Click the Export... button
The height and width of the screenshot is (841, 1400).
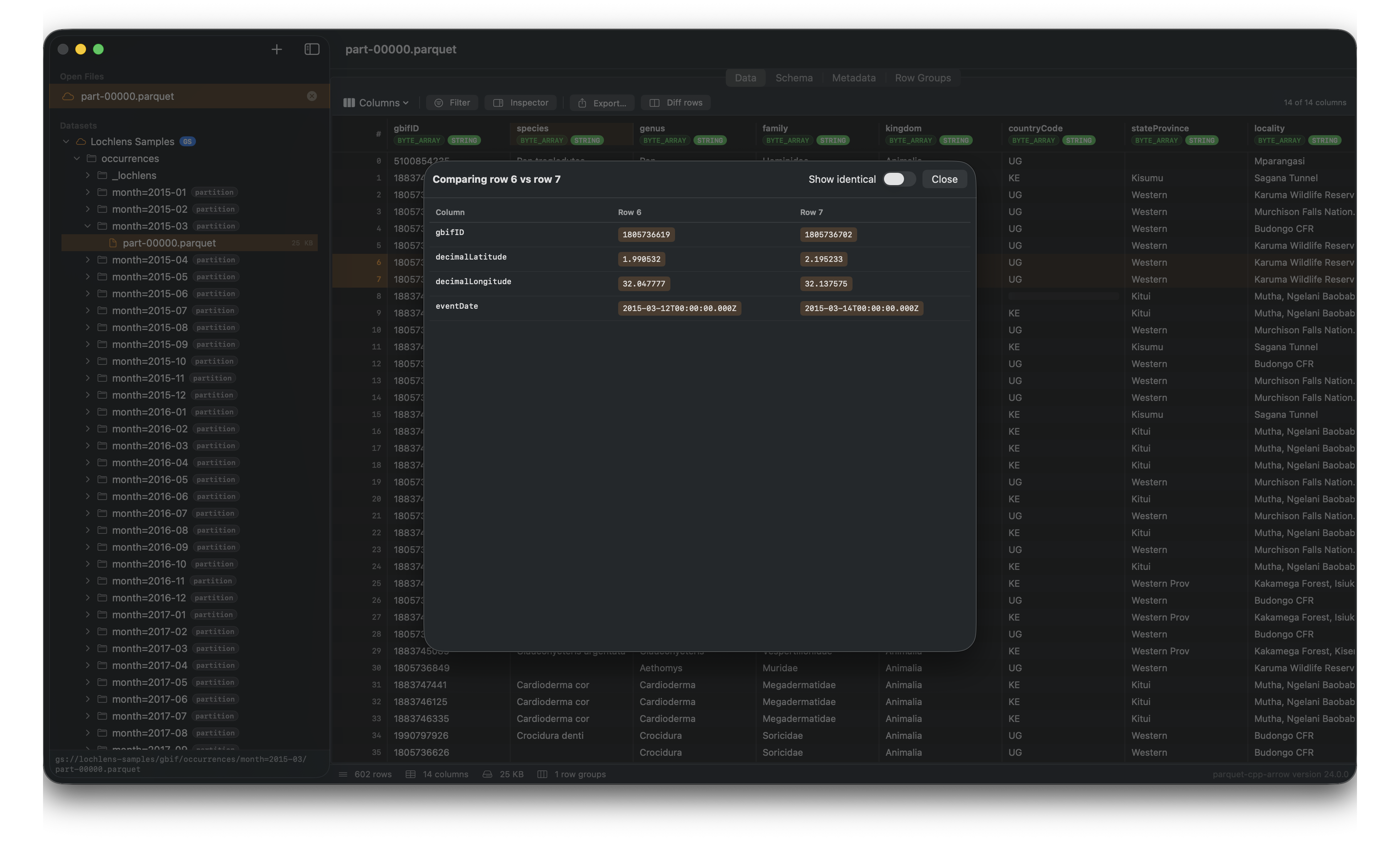[601, 103]
